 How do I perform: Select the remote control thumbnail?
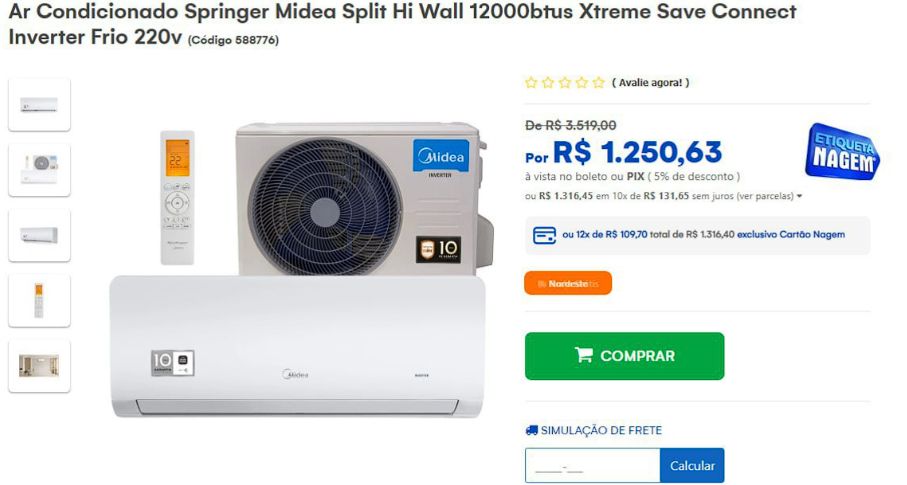(39, 301)
